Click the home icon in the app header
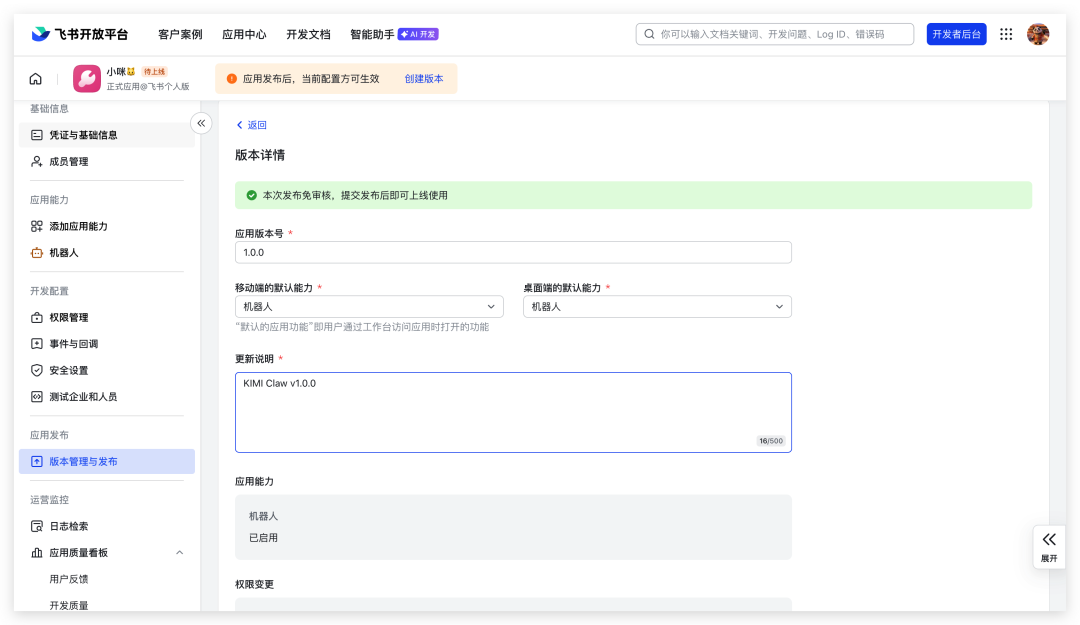Image resolution: width=1080 pixels, height=625 pixels. point(36,79)
